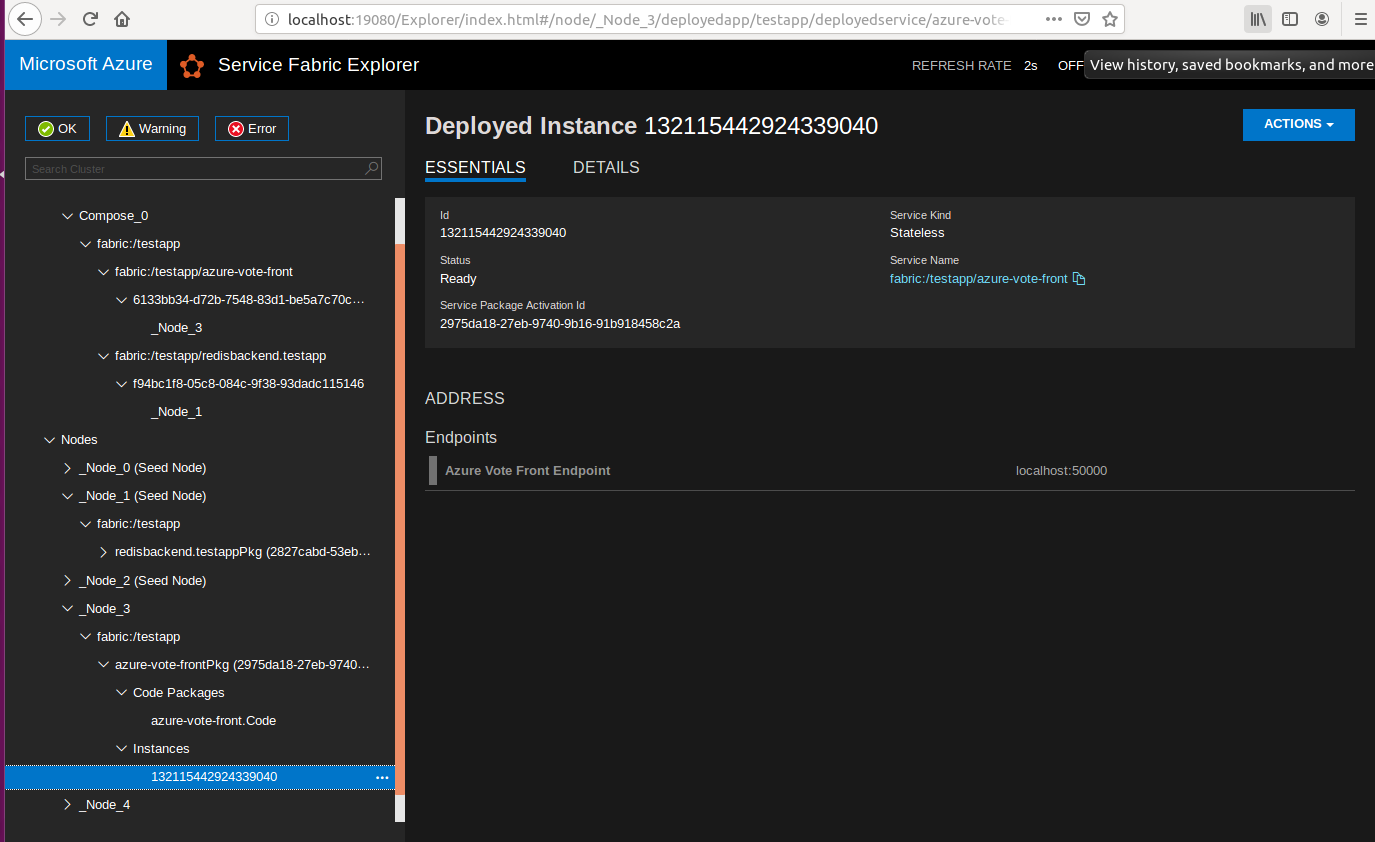Image resolution: width=1375 pixels, height=842 pixels.
Task: Bookmark this page with the star icon
Action: 1110,18
